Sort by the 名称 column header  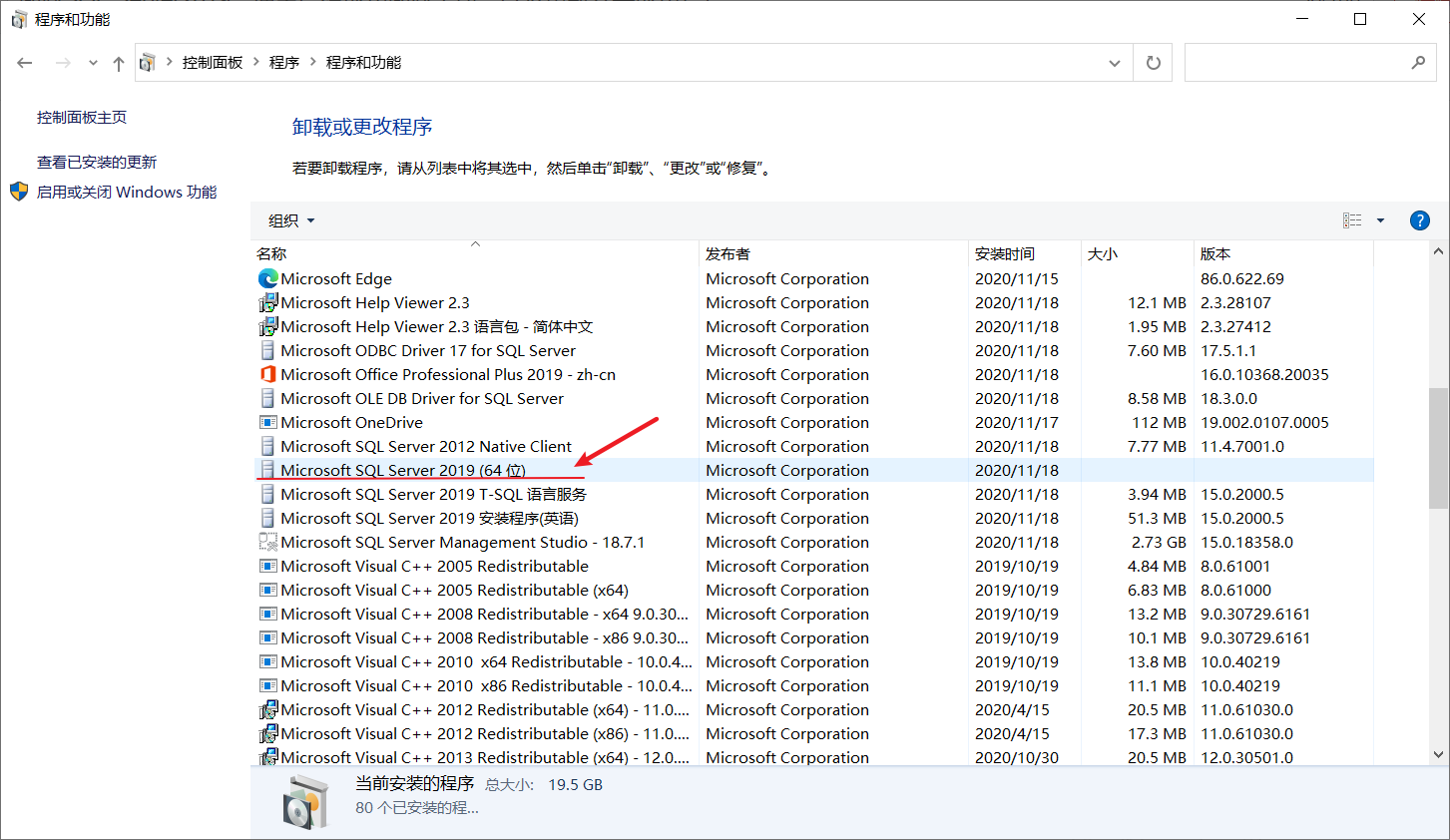tap(475, 253)
